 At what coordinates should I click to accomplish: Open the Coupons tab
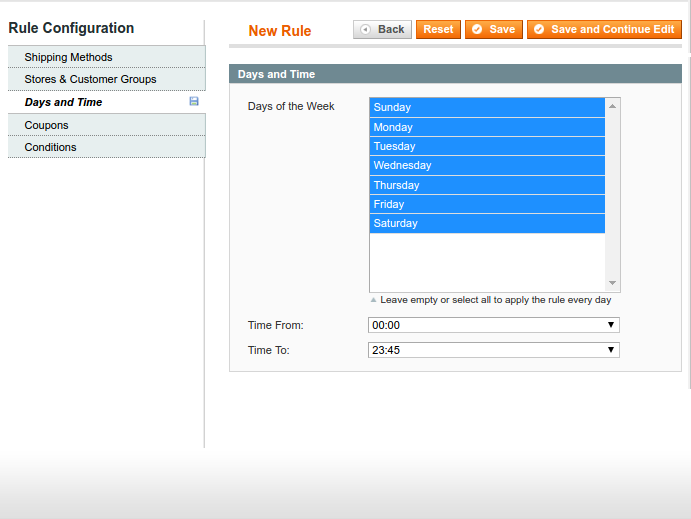[x=46, y=125]
